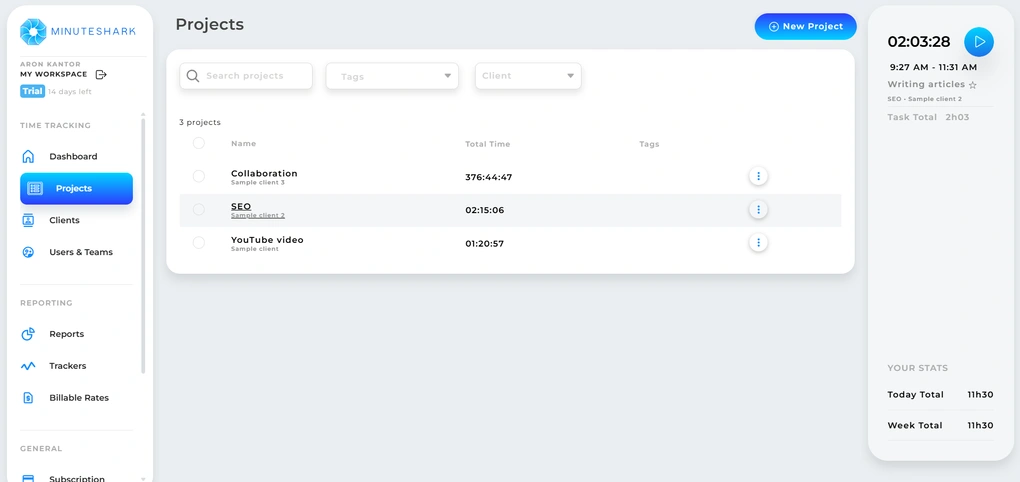This screenshot has height=482, width=1020.
Task: Select the Collaboration project checkbox
Action: point(199,176)
